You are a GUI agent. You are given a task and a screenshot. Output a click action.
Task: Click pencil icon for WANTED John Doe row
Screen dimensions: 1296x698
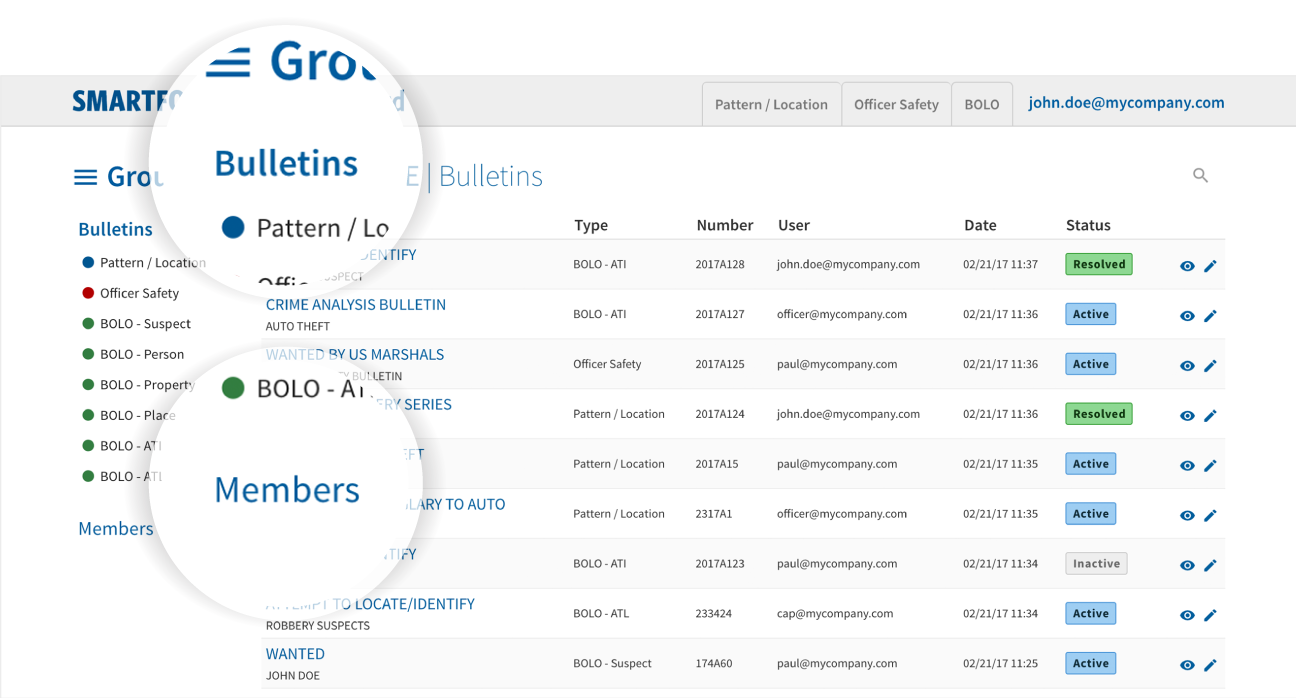tap(1210, 665)
